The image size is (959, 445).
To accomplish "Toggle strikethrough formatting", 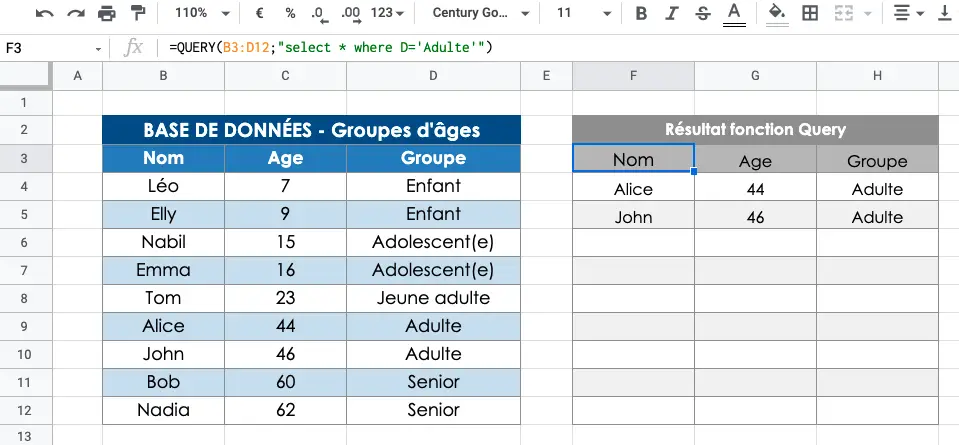I will (x=703, y=13).
